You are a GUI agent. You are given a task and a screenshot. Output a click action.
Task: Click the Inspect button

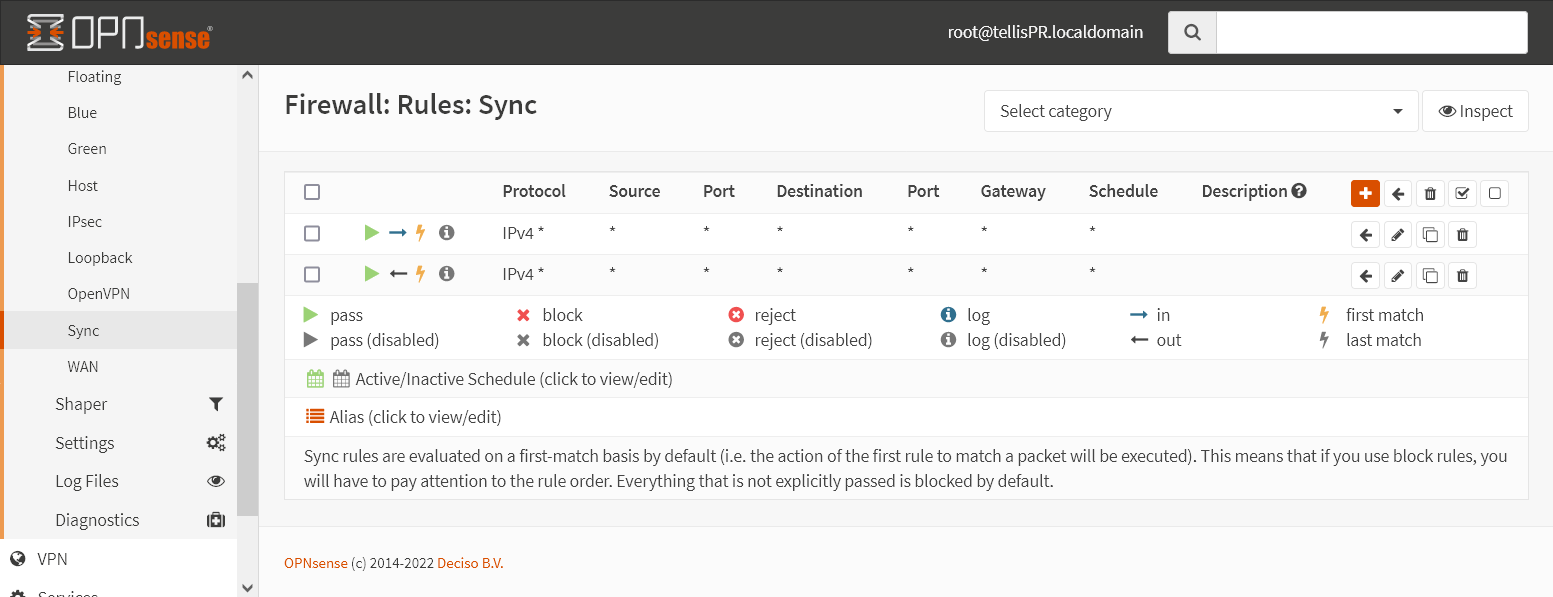pyautogui.click(x=1475, y=110)
